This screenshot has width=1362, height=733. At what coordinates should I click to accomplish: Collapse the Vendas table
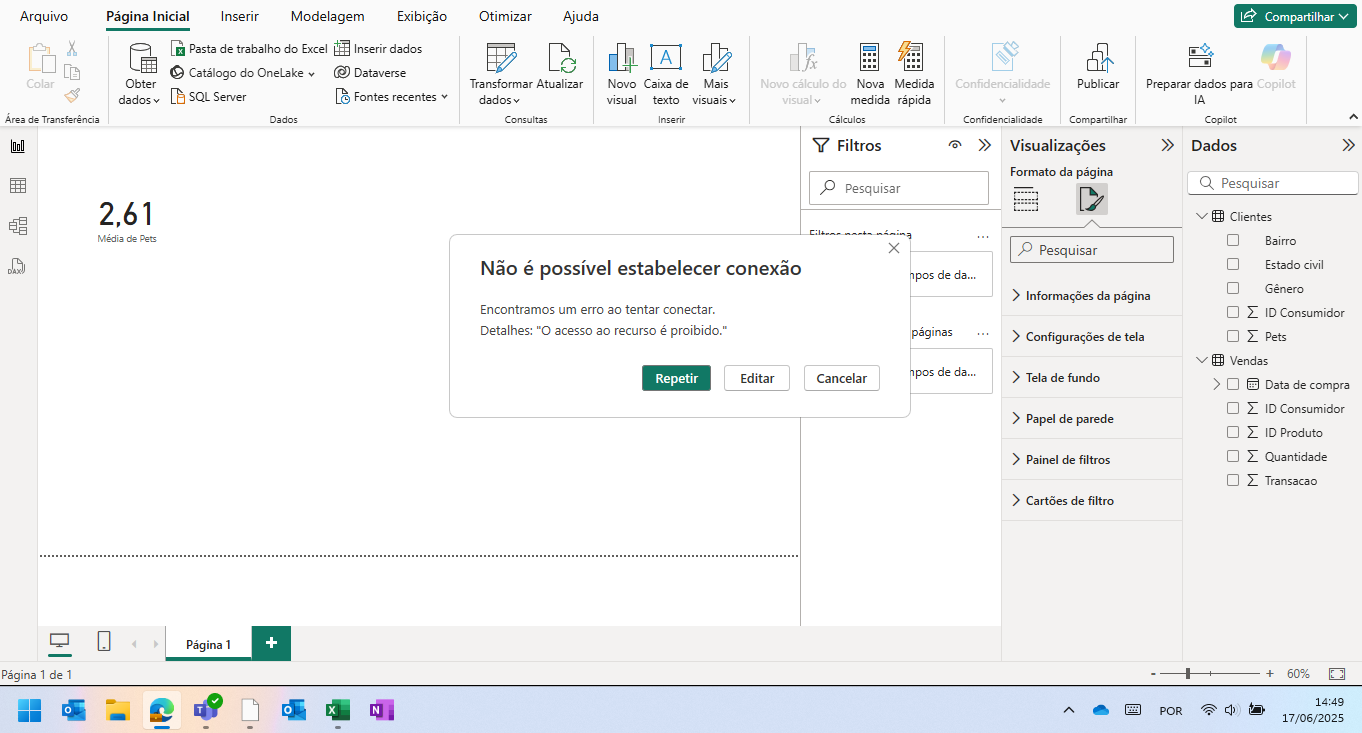click(1201, 360)
